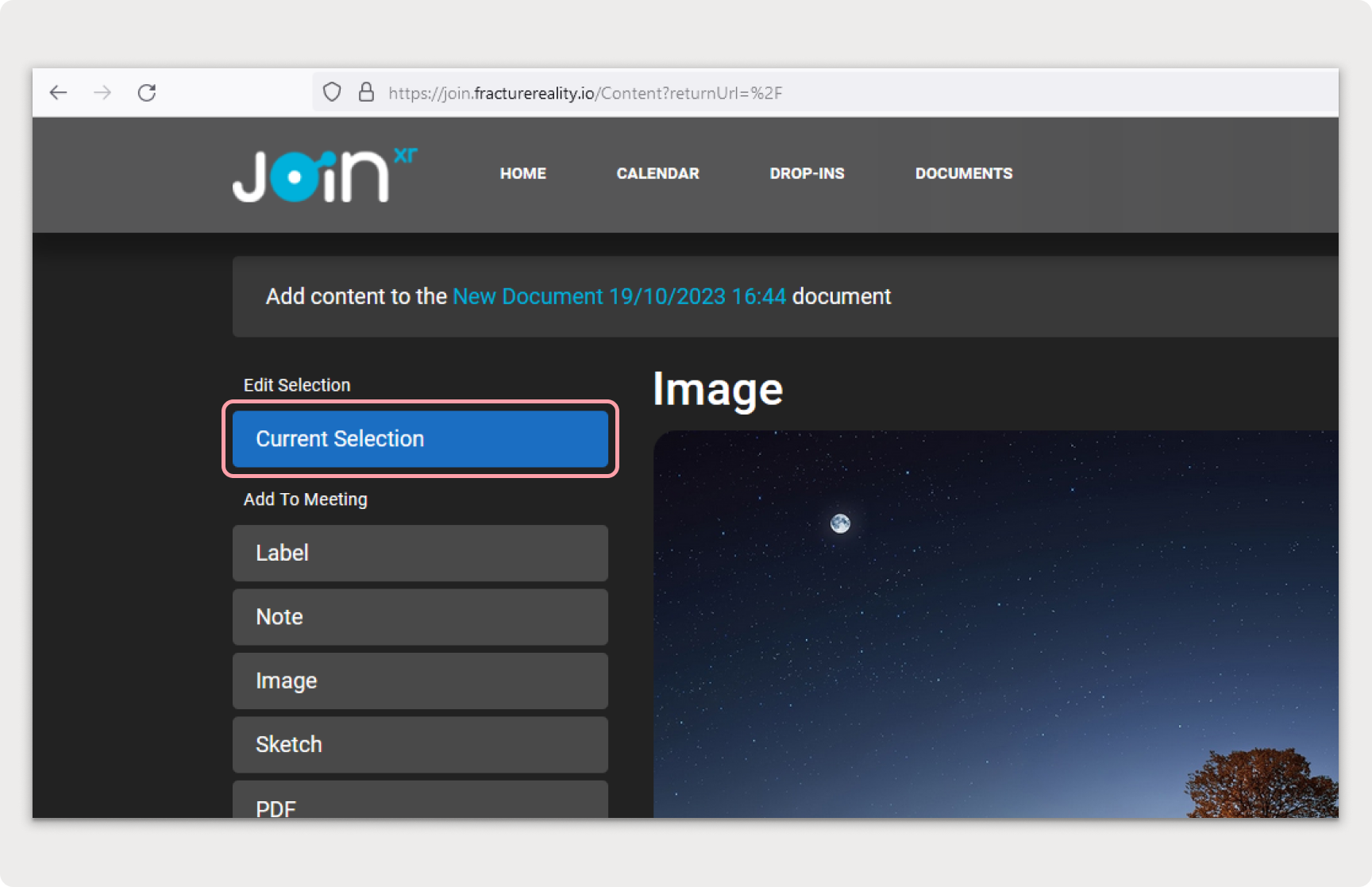Follow the New Document 19/10/2023 16:44 link
1372x887 pixels.
coord(619,296)
